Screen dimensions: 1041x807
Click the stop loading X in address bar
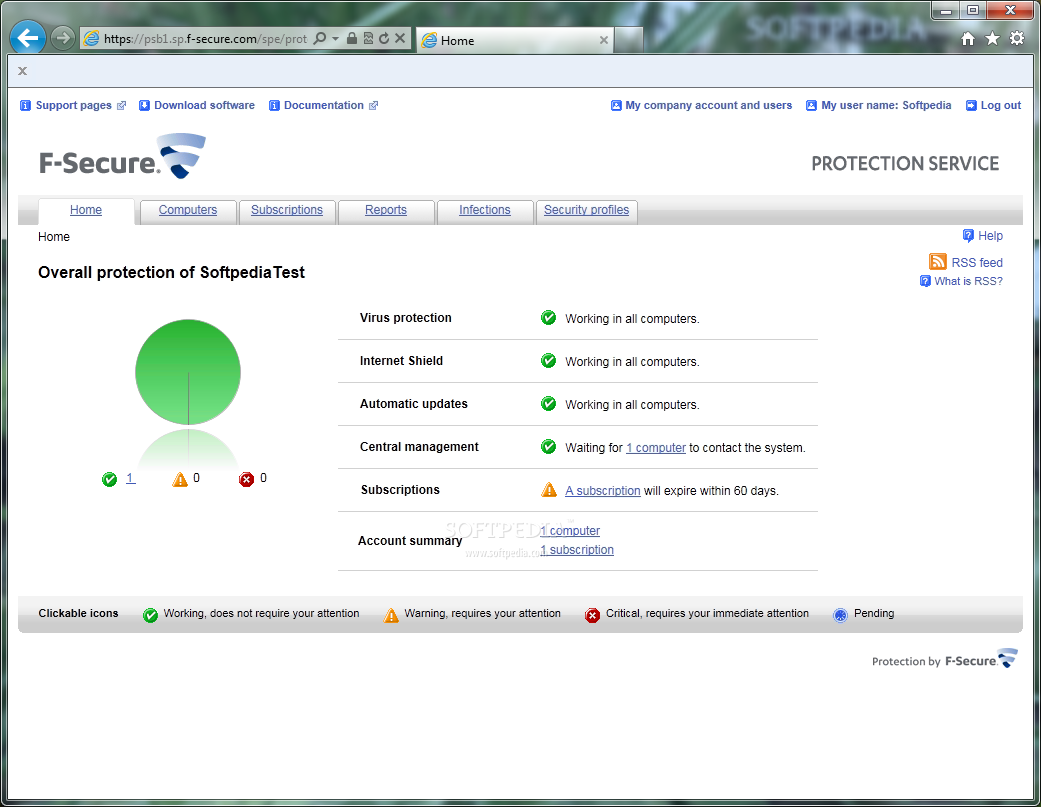(x=400, y=38)
